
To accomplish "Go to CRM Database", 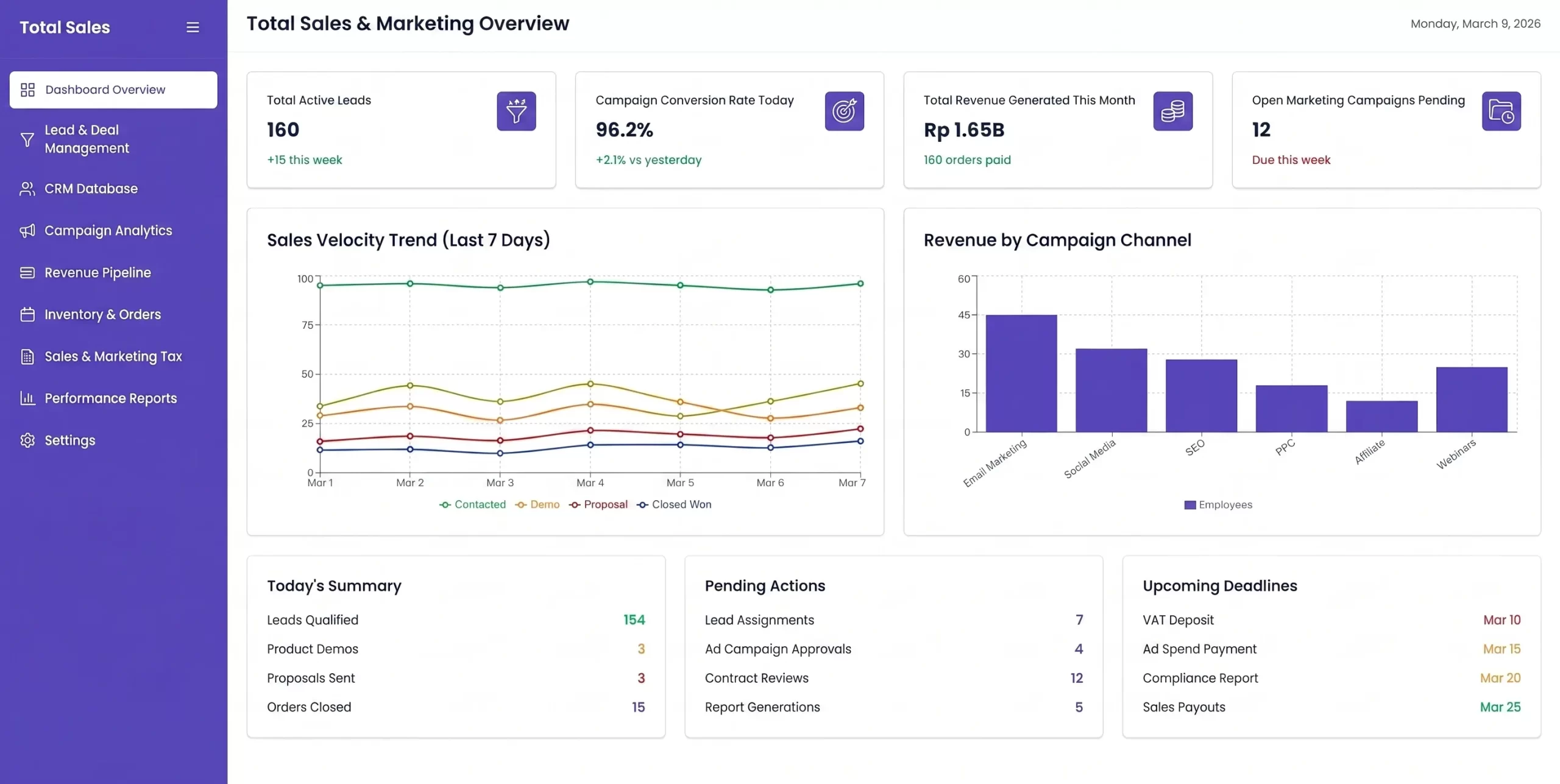I will [x=113, y=189].
